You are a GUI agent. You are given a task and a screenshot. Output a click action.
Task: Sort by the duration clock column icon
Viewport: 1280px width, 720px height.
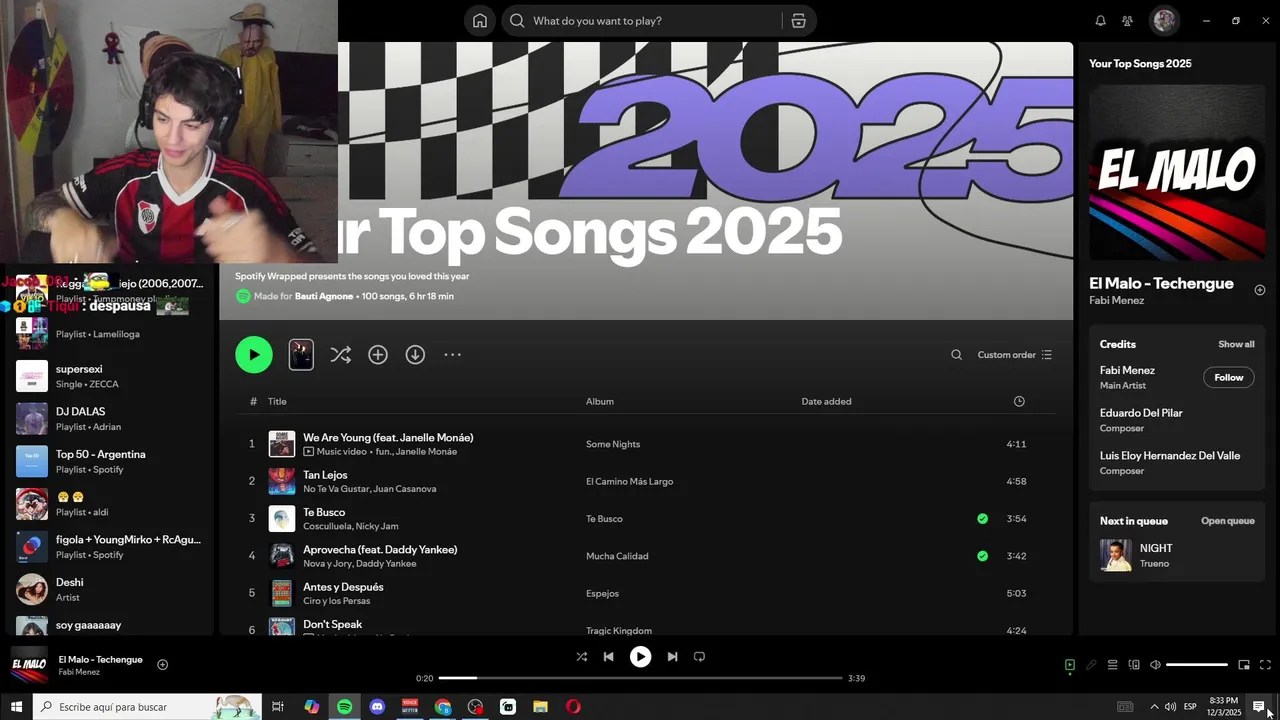pyautogui.click(x=1019, y=401)
